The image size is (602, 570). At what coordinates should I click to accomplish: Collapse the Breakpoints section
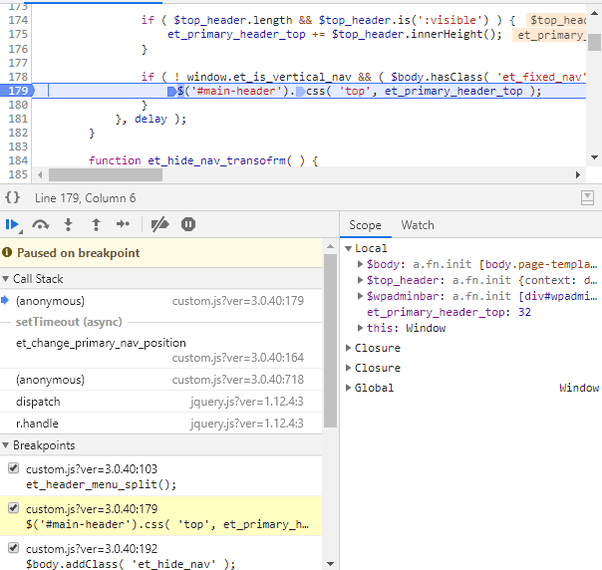5,445
